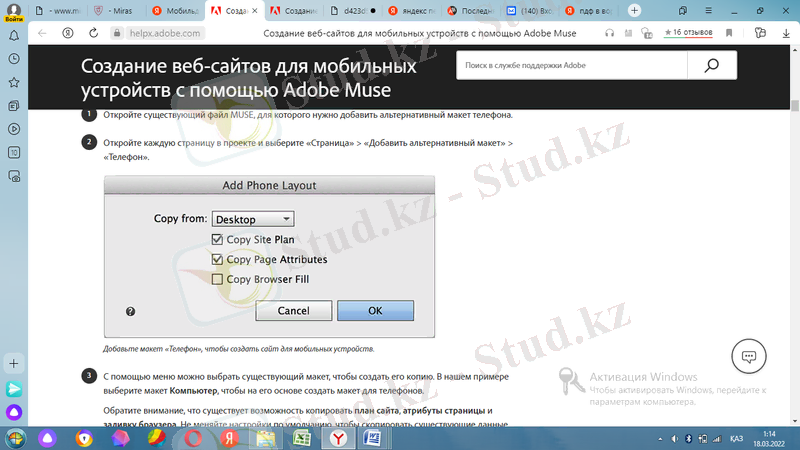Switch to the (140) Входящие mail tab
800x450 pixels.
(531, 11)
